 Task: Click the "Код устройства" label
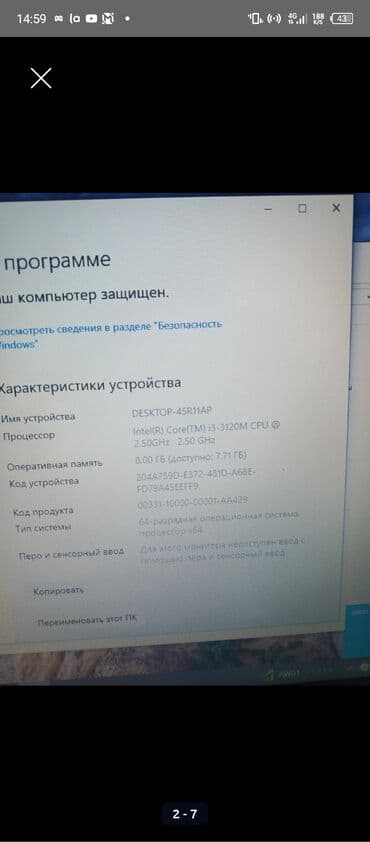[44, 483]
